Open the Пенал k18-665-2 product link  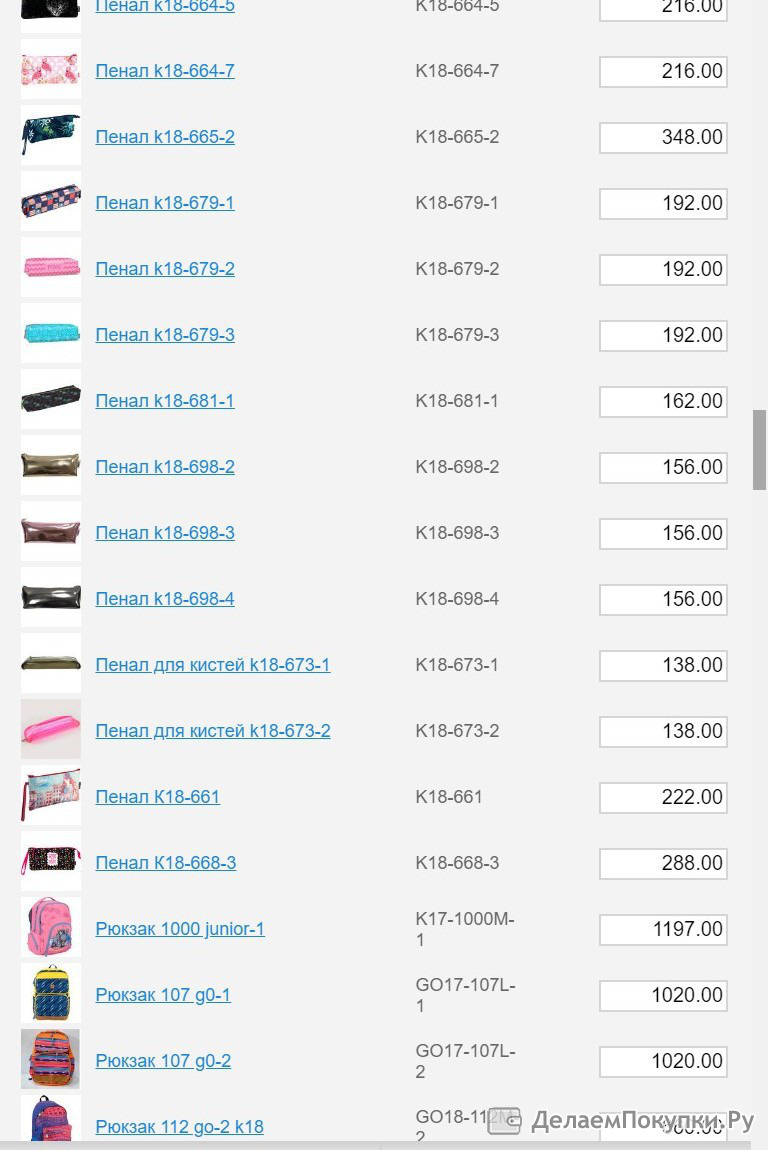pos(165,137)
